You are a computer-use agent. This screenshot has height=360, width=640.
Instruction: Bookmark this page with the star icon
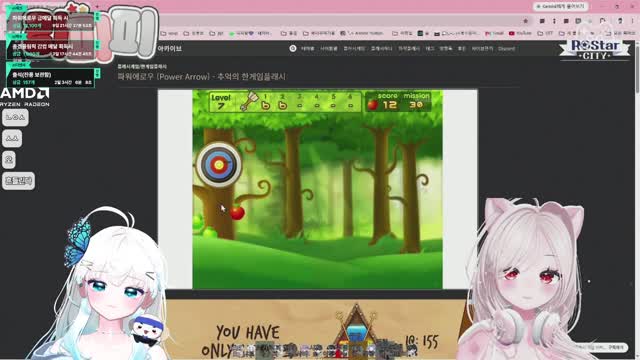point(526,21)
